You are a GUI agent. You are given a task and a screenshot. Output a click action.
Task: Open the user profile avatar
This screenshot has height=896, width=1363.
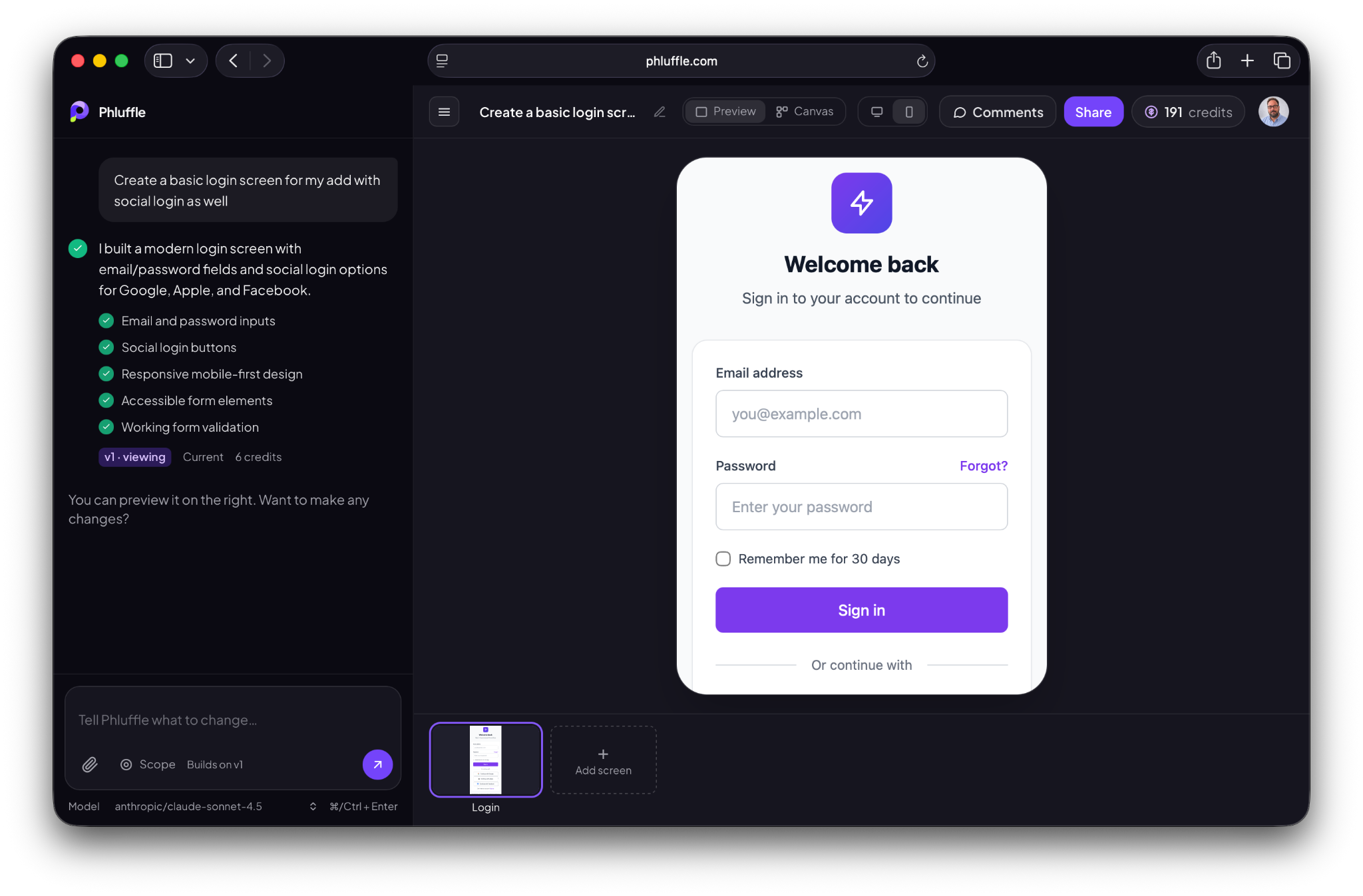click(1273, 112)
